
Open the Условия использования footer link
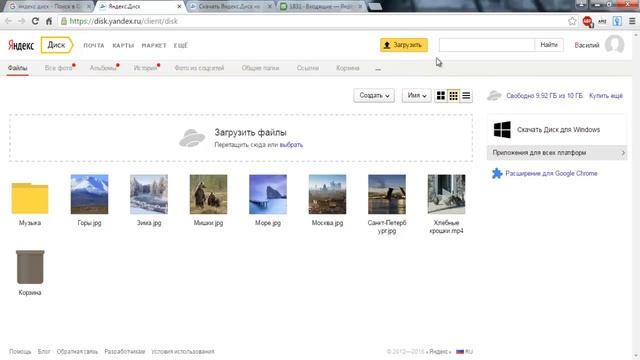click(x=183, y=351)
